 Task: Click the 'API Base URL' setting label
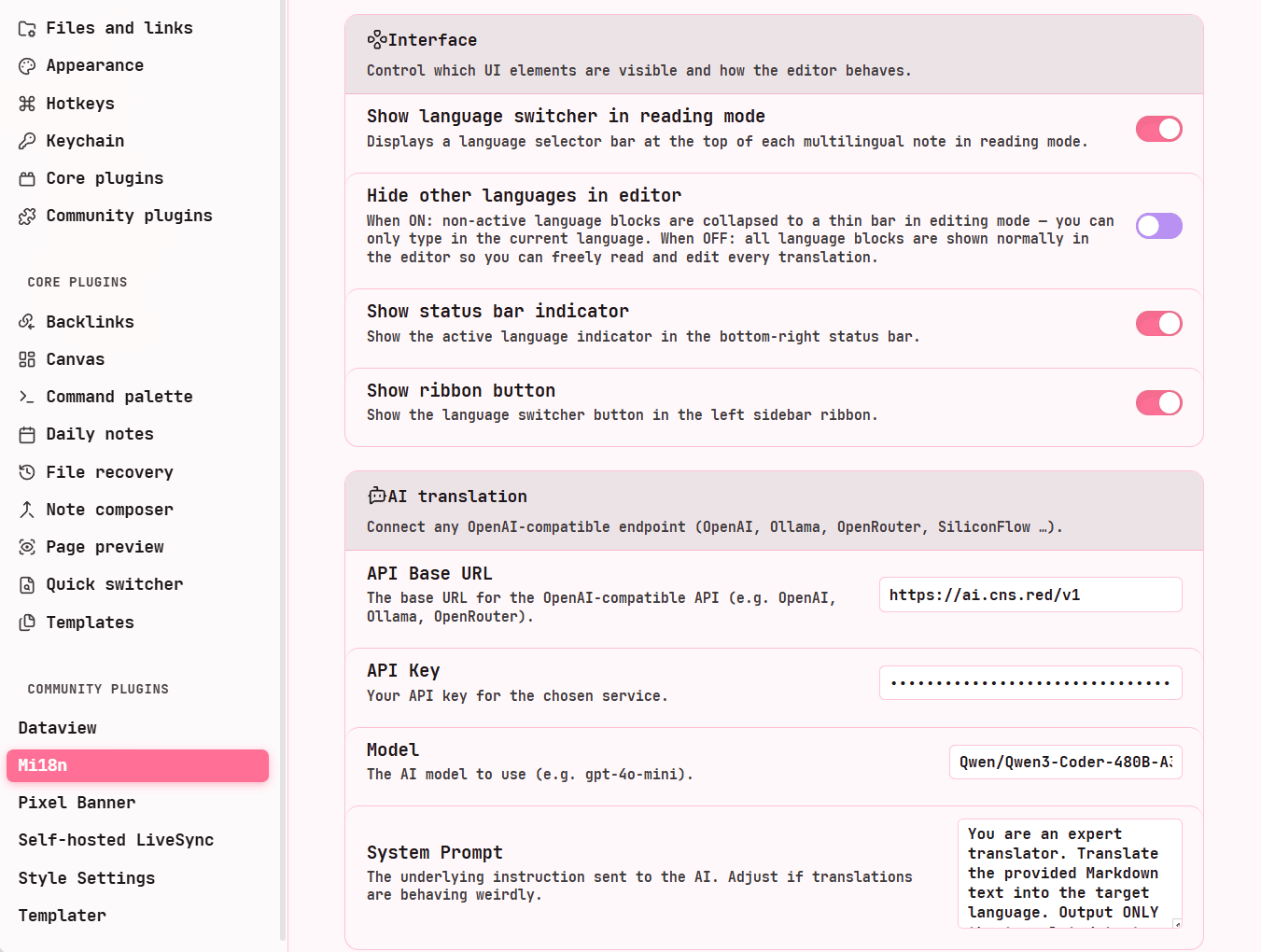429,573
